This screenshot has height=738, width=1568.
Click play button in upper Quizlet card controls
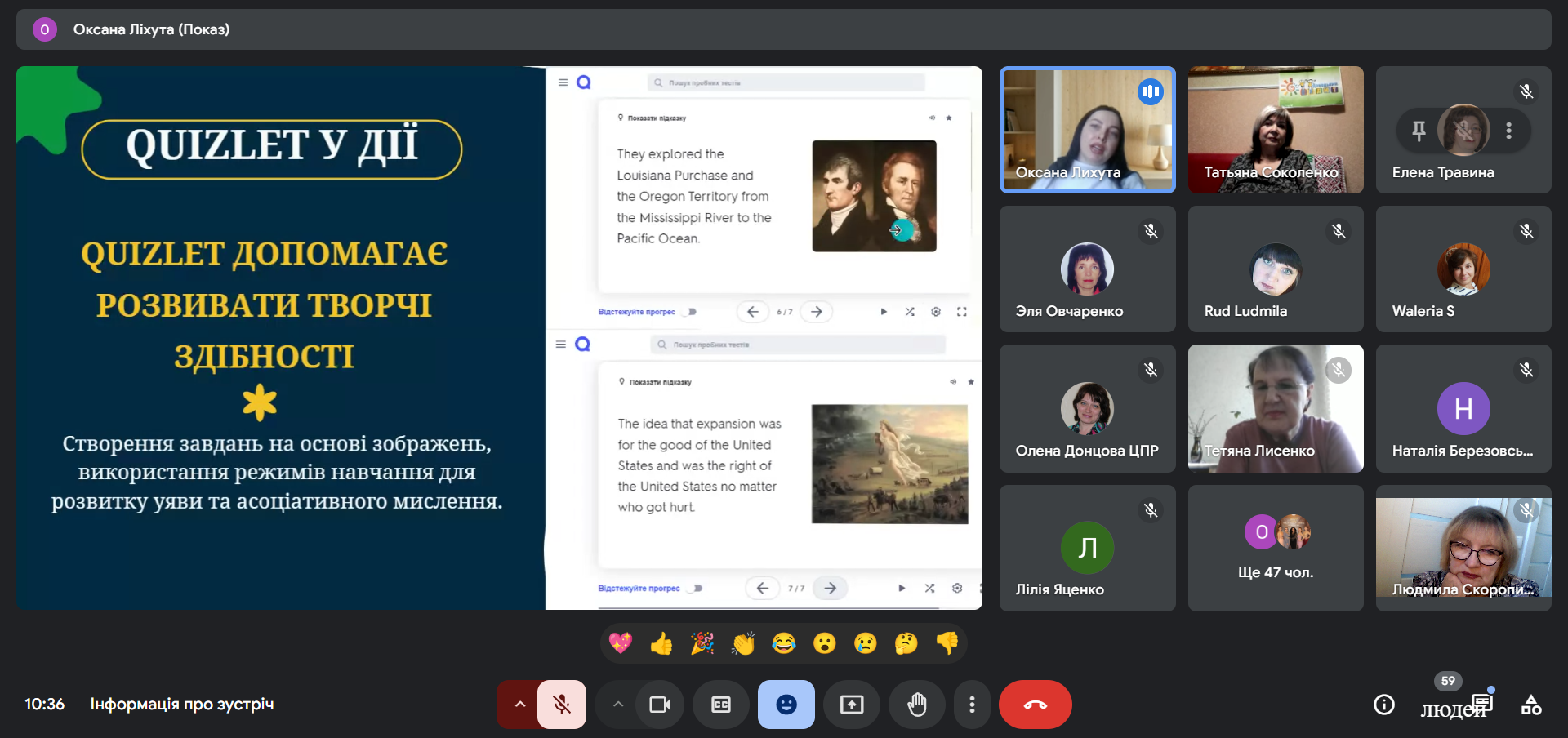pos(884,312)
